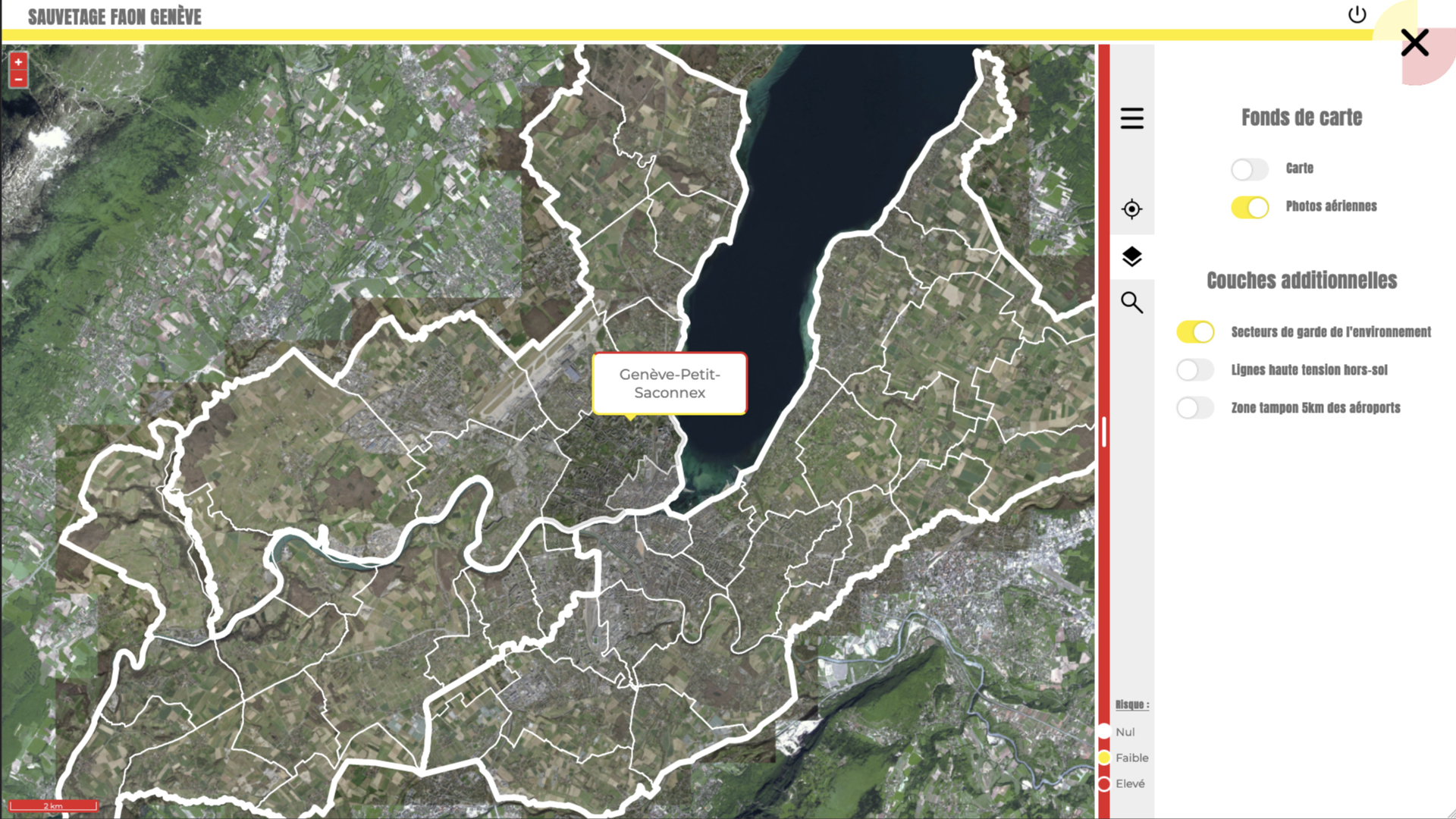The image size is (1456, 819).
Task: Disable the Photos aériennes toggle
Action: click(x=1249, y=207)
